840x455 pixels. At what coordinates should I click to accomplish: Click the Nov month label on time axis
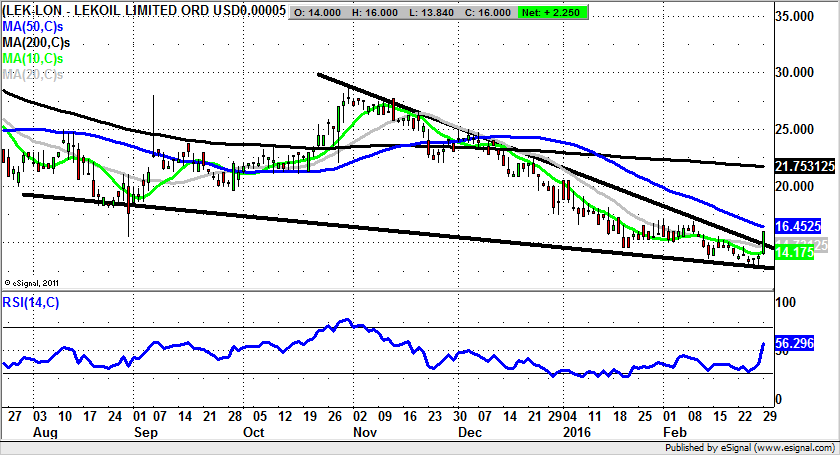[x=364, y=434]
